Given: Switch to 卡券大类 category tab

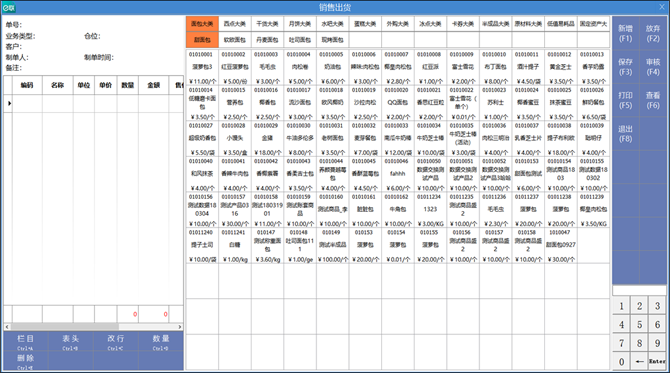Looking at the screenshot, I should (463, 24).
